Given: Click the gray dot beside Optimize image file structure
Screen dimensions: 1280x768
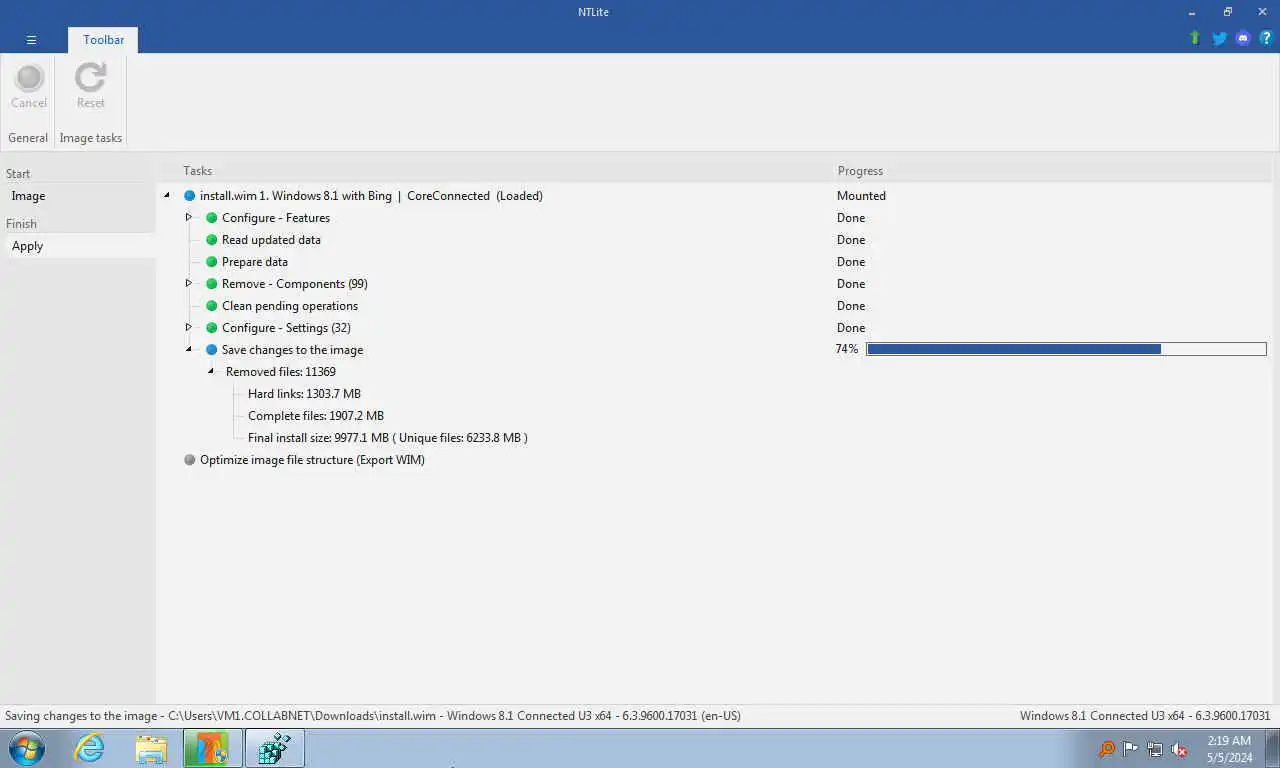Looking at the screenshot, I should pyautogui.click(x=189, y=460).
